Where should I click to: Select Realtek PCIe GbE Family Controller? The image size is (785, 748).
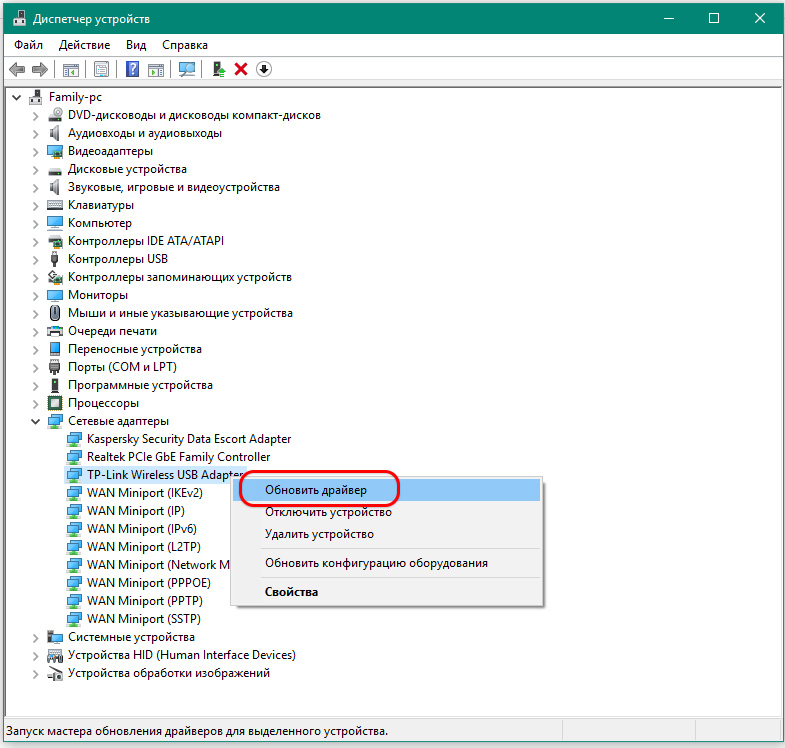(x=178, y=457)
